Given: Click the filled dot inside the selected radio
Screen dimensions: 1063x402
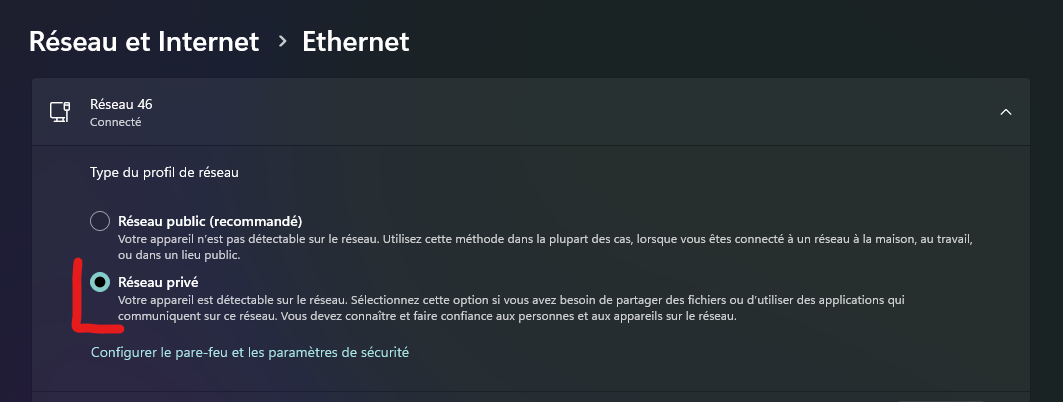Looking at the screenshot, I should click(100, 282).
